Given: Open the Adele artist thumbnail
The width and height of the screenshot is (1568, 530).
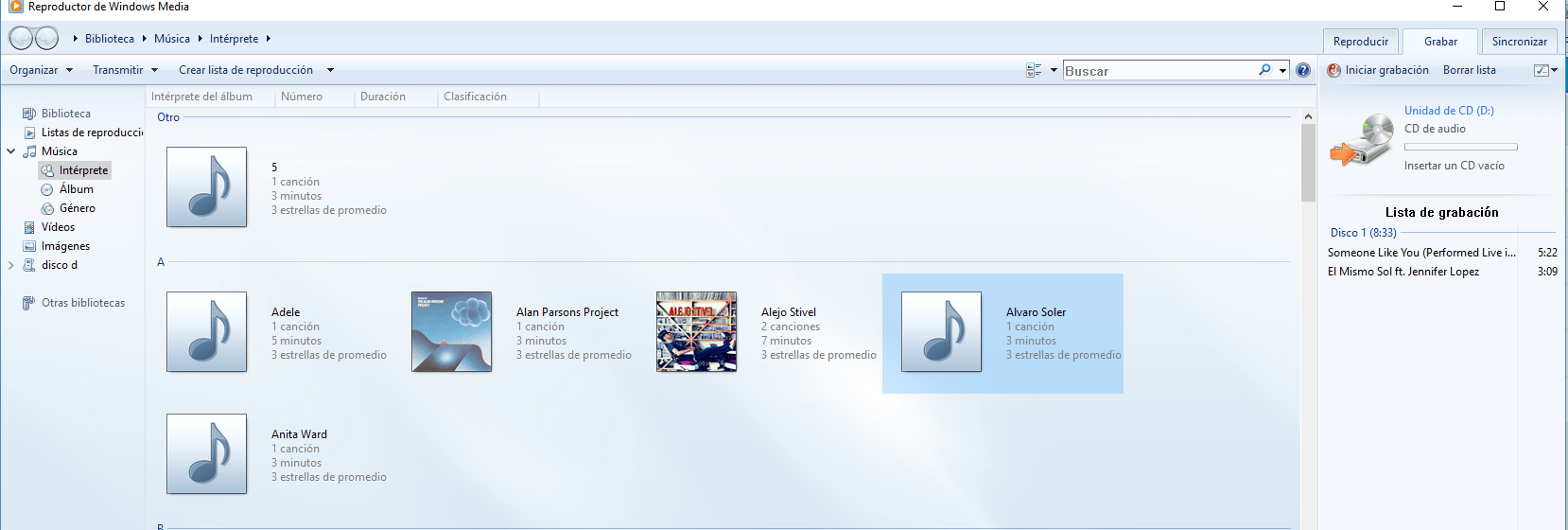Looking at the screenshot, I should [x=206, y=331].
